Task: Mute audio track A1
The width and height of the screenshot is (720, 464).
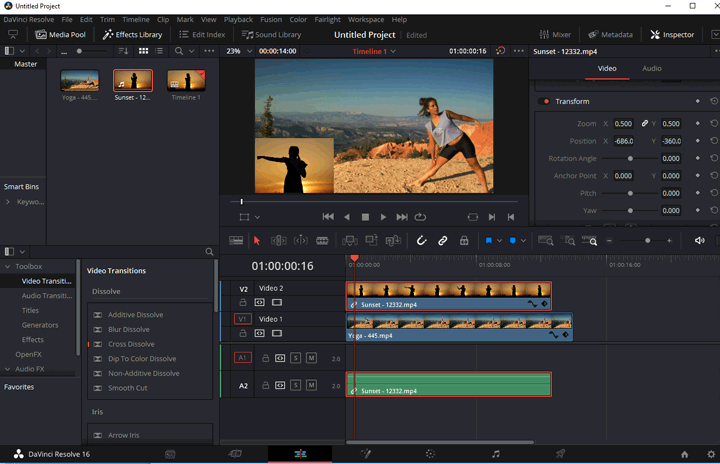Action: click(311, 358)
